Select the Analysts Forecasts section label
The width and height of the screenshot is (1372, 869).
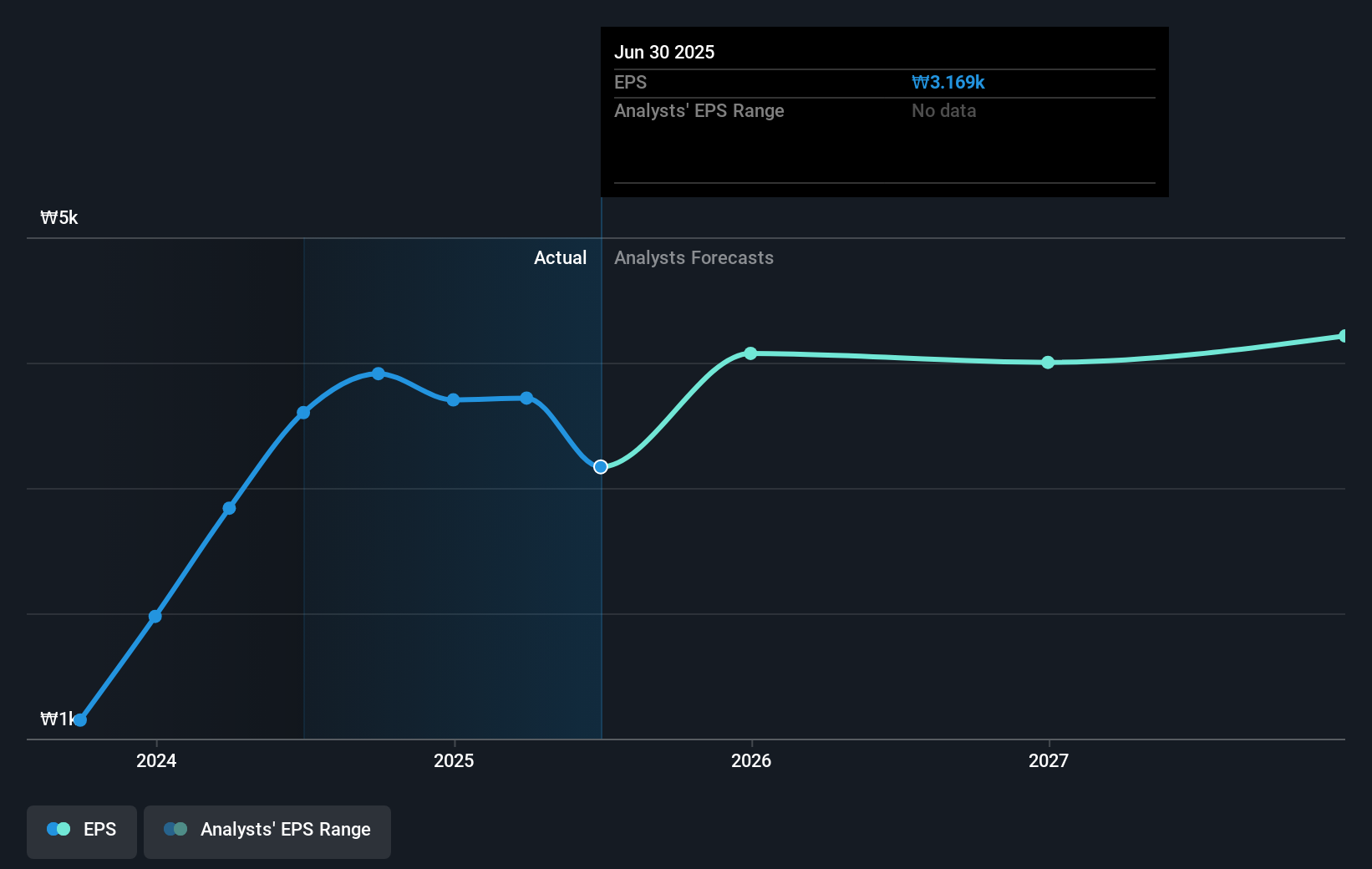(694, 257)
